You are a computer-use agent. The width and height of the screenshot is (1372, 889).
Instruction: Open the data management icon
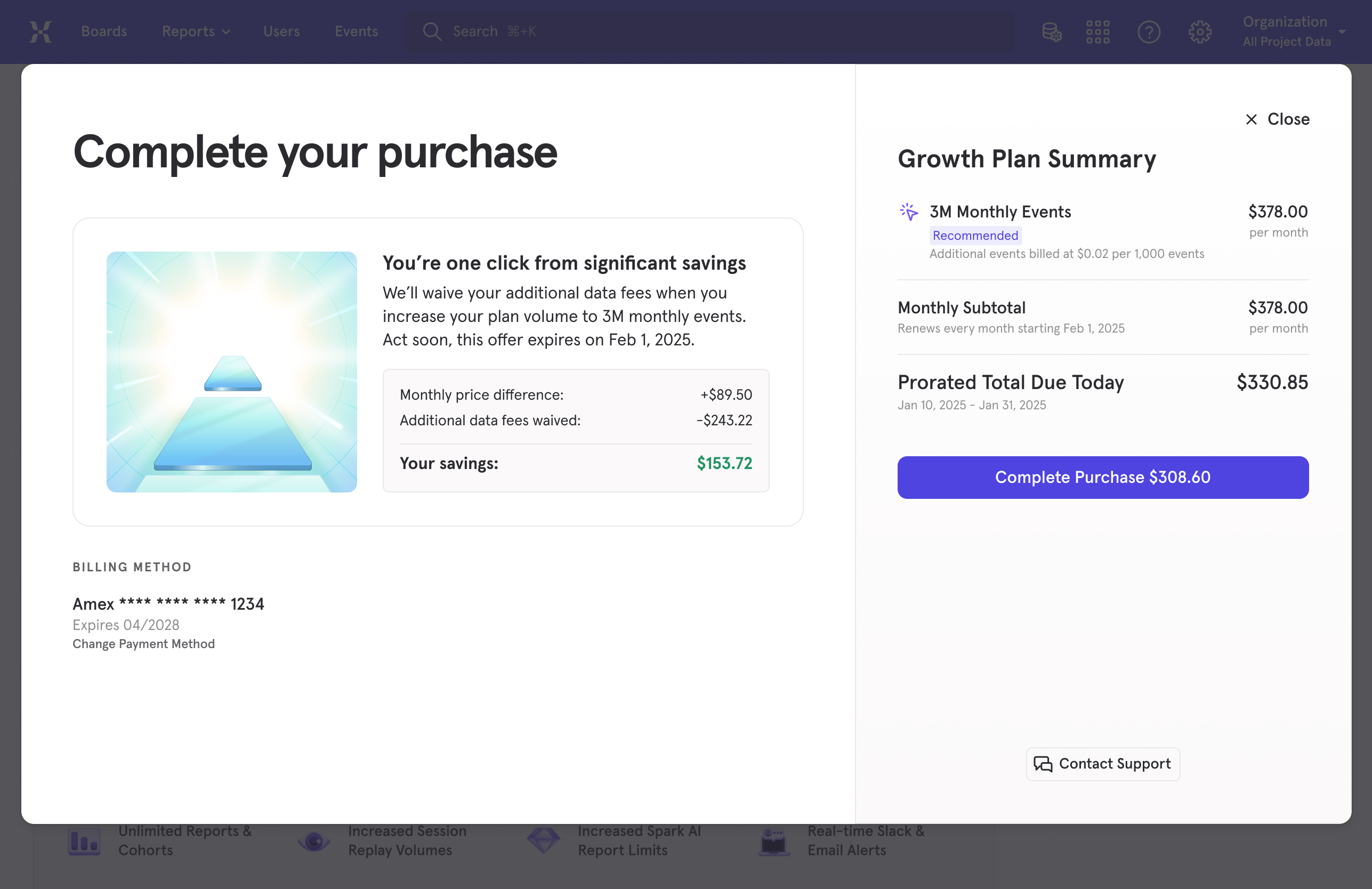pyautogui.click(x=1052, y=31)
